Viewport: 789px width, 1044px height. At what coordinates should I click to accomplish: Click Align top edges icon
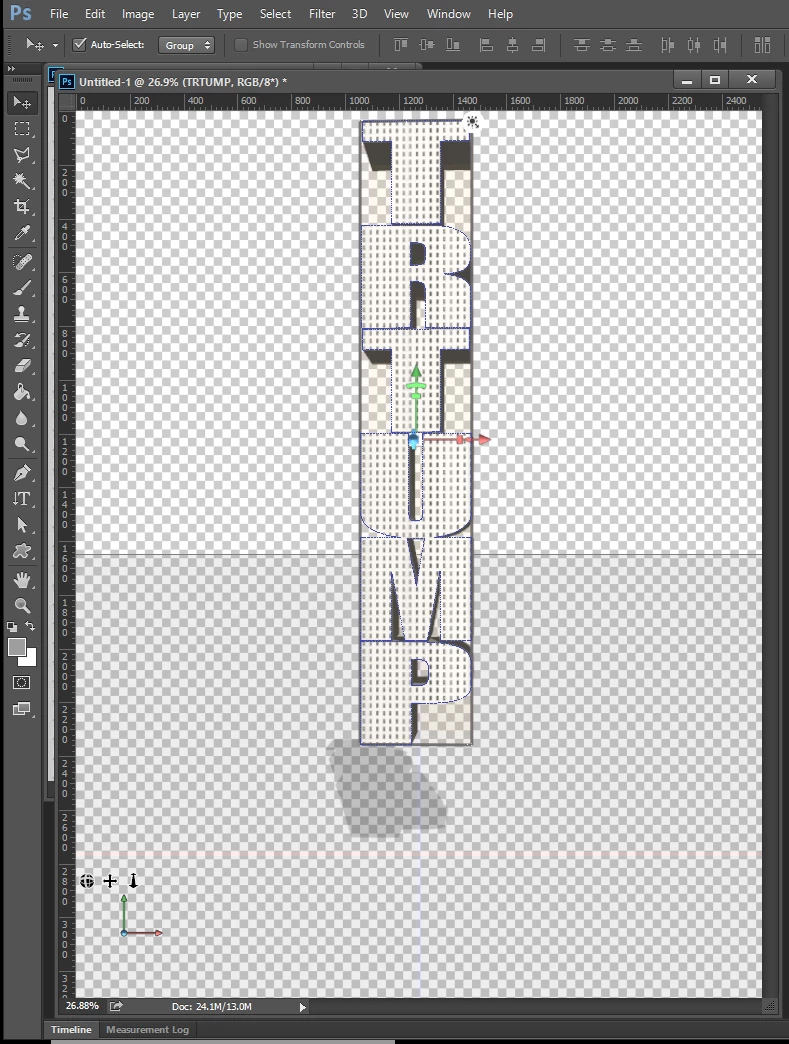[x=401, y=45]
